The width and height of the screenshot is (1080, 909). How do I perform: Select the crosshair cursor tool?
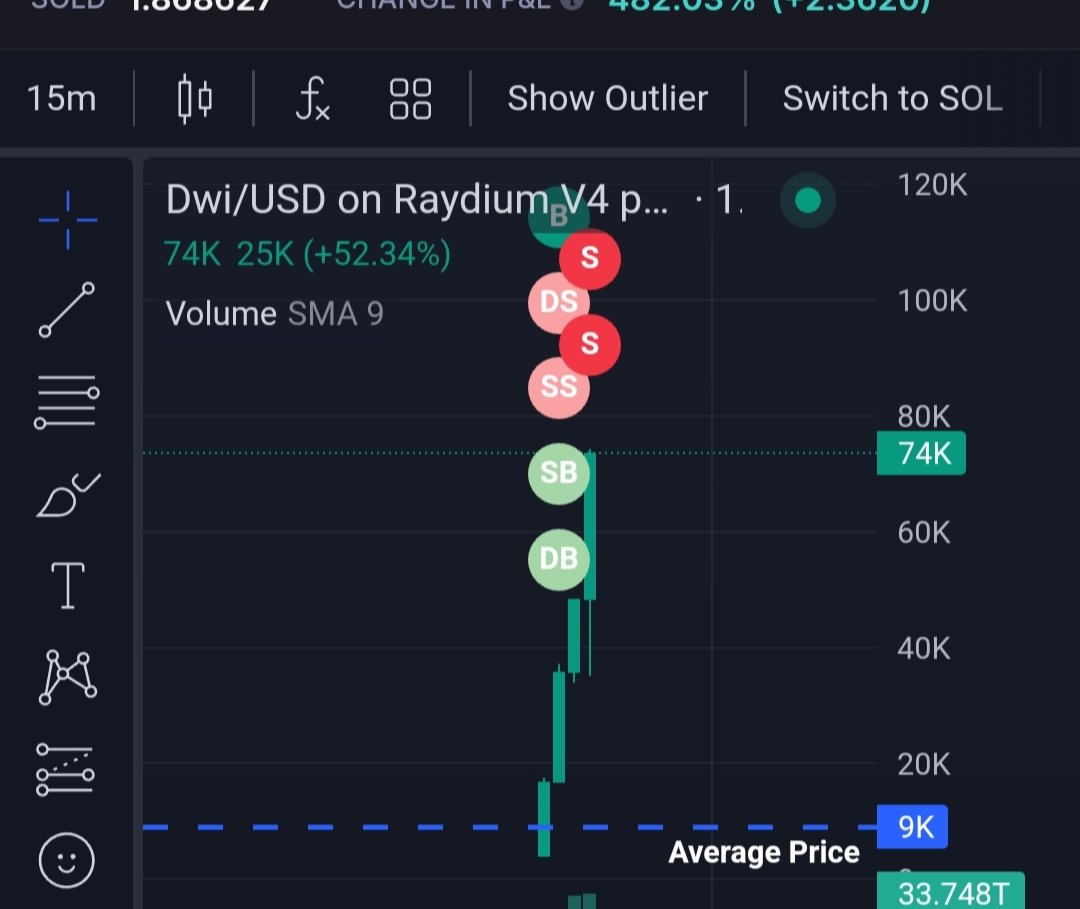(68, 220)
